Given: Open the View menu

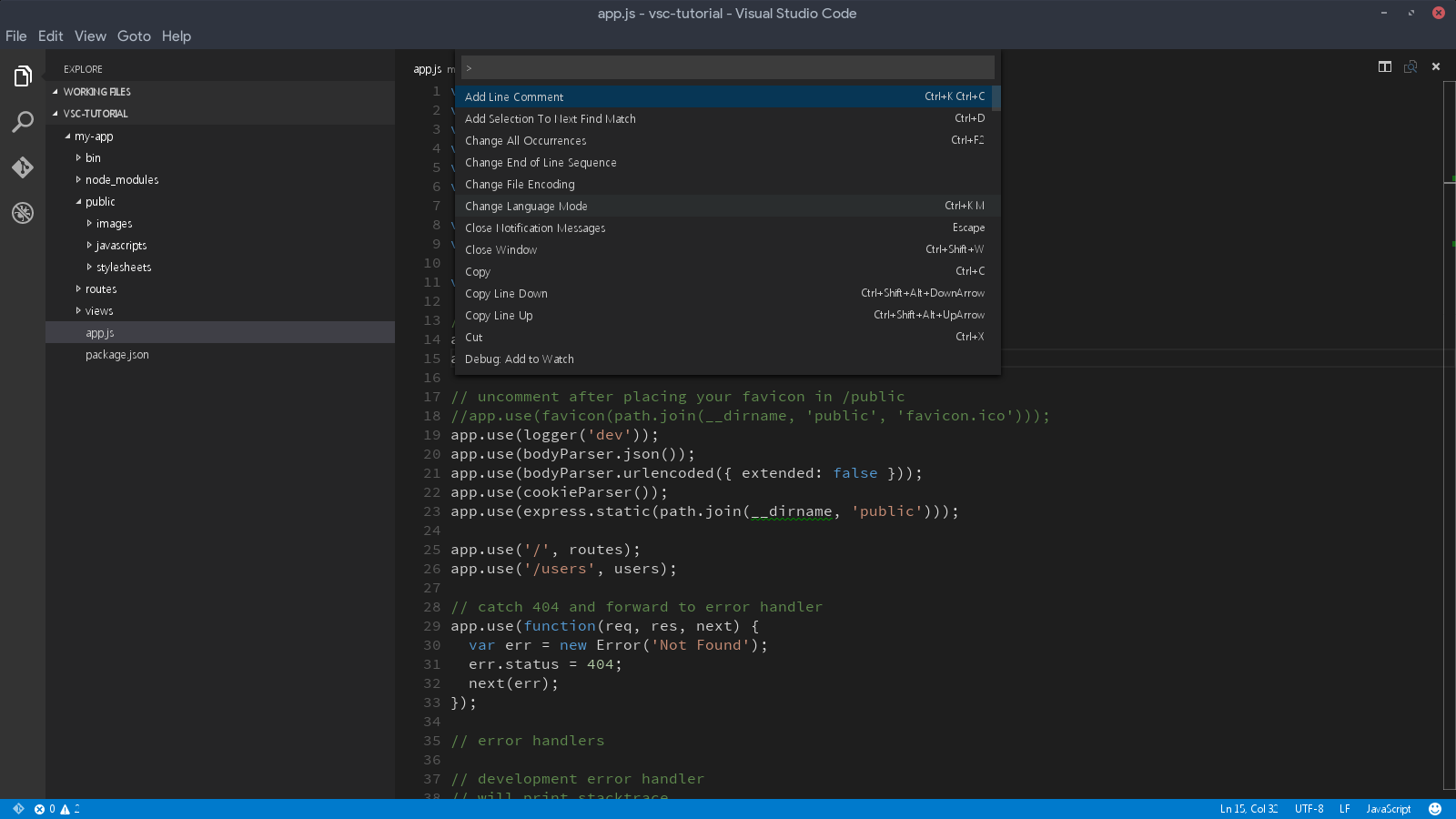Looking at the screenshot, I should pyautogui.click(x=90, y=36).
